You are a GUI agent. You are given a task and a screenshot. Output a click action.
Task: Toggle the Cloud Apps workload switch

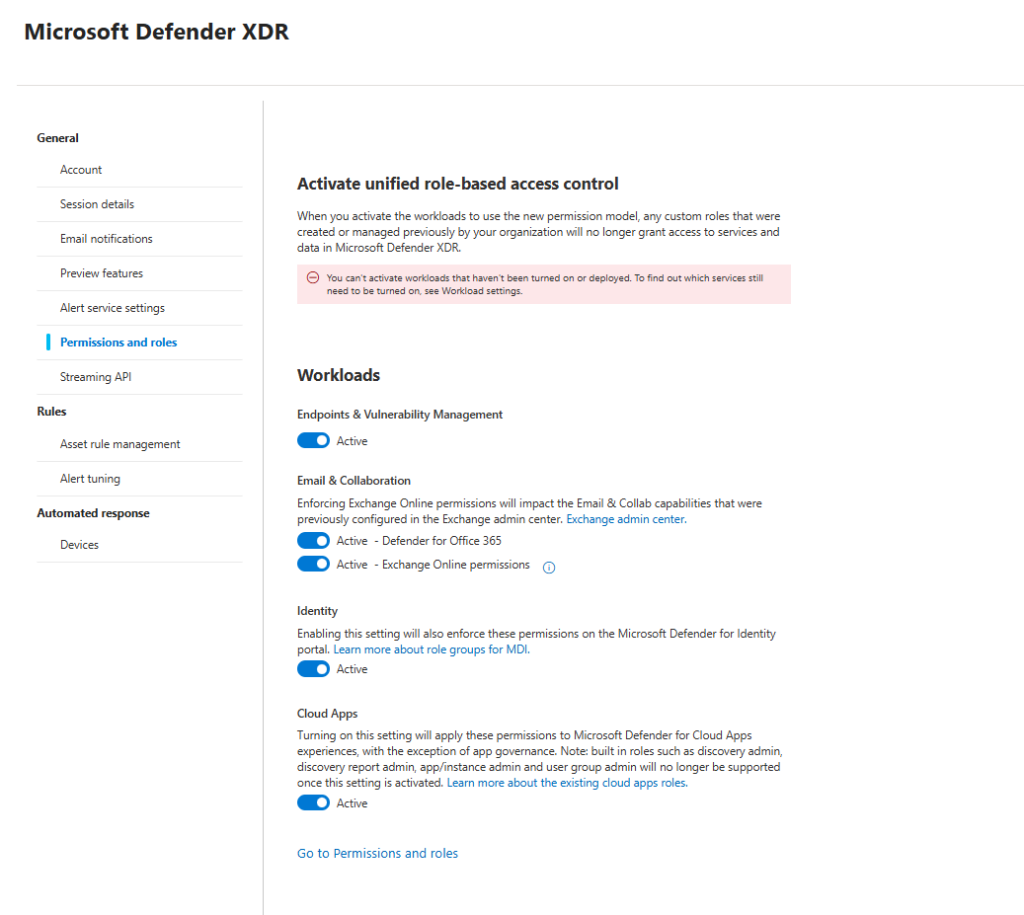tap(313, 803)
